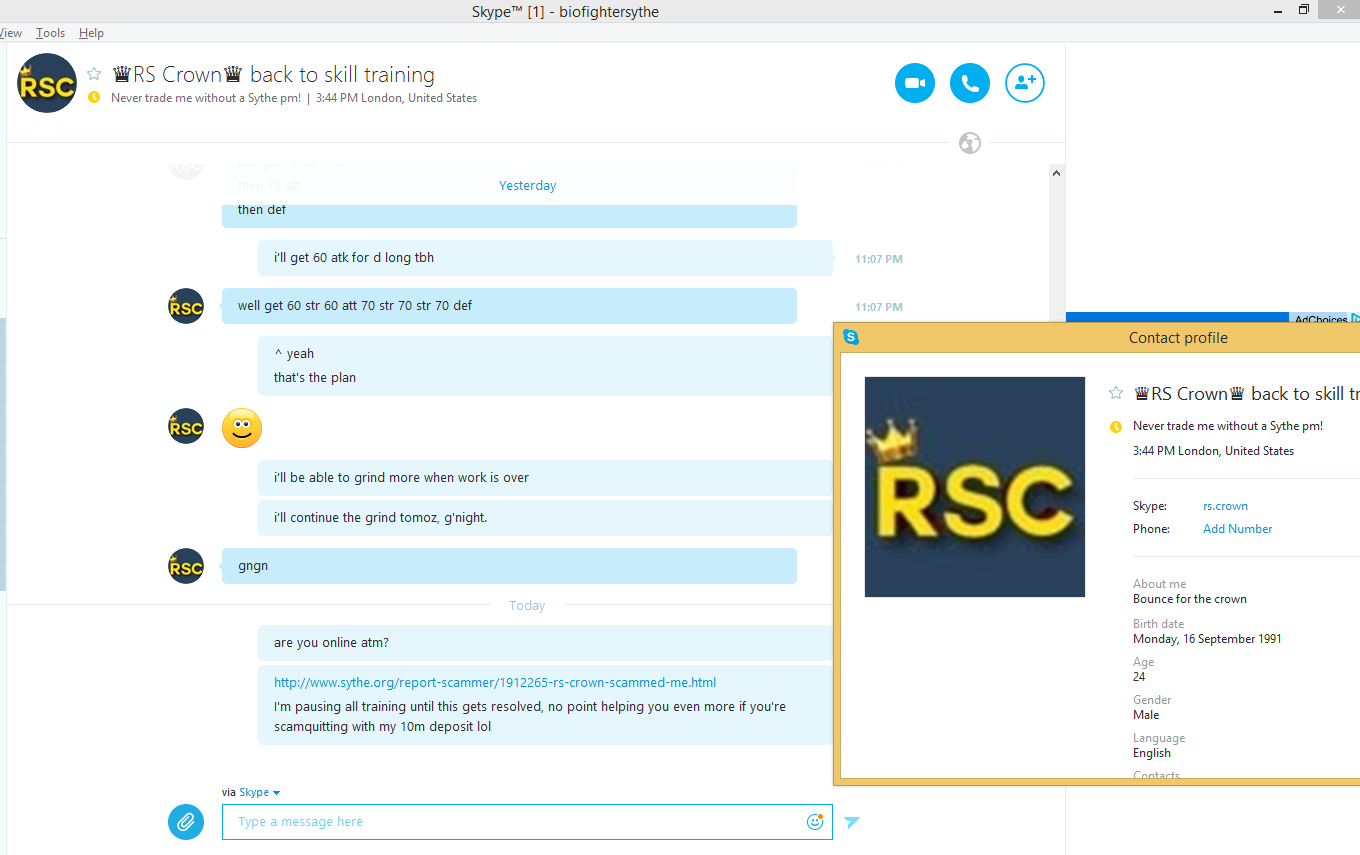Click the Skype logo in Contact profile title

tap(851, 337)
